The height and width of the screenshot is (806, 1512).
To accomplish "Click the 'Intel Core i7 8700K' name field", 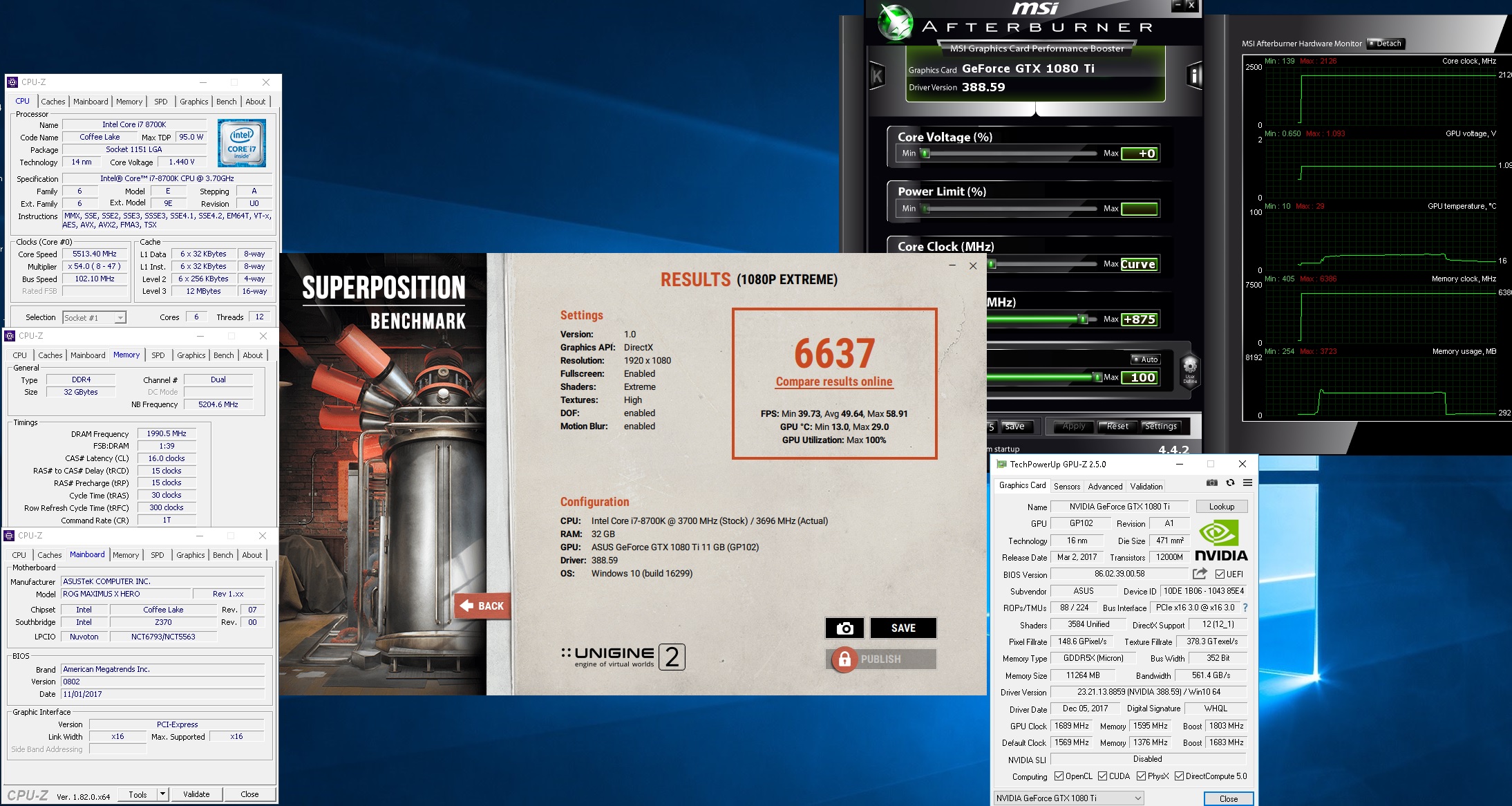I will (134, 124).
